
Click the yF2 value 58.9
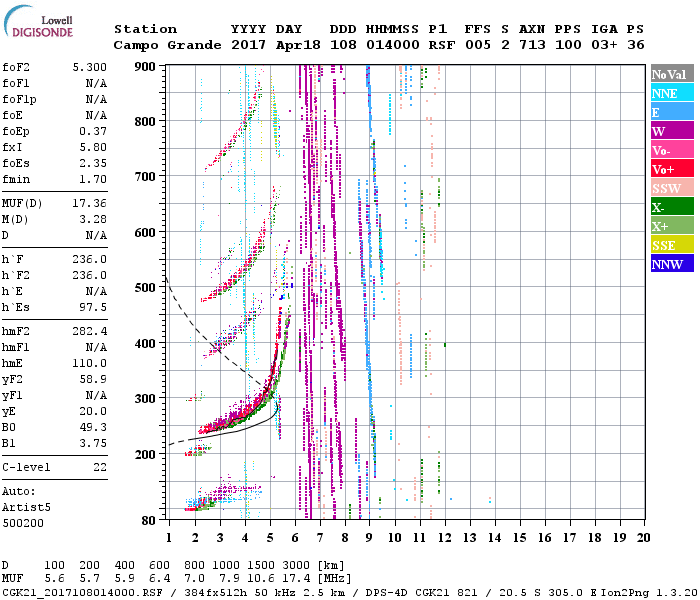(93, 379)
